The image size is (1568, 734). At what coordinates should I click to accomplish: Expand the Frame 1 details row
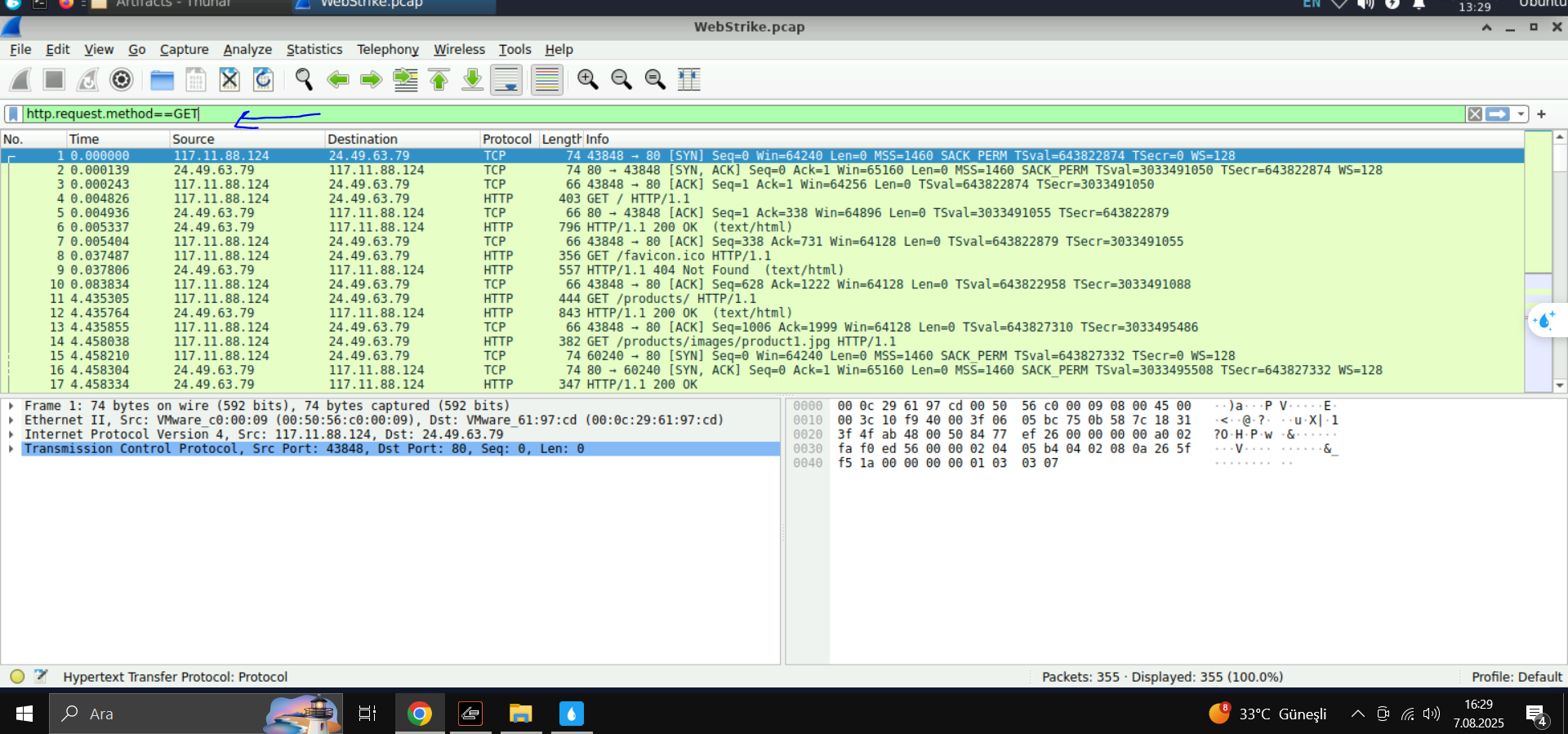click(x=11, y=406)
